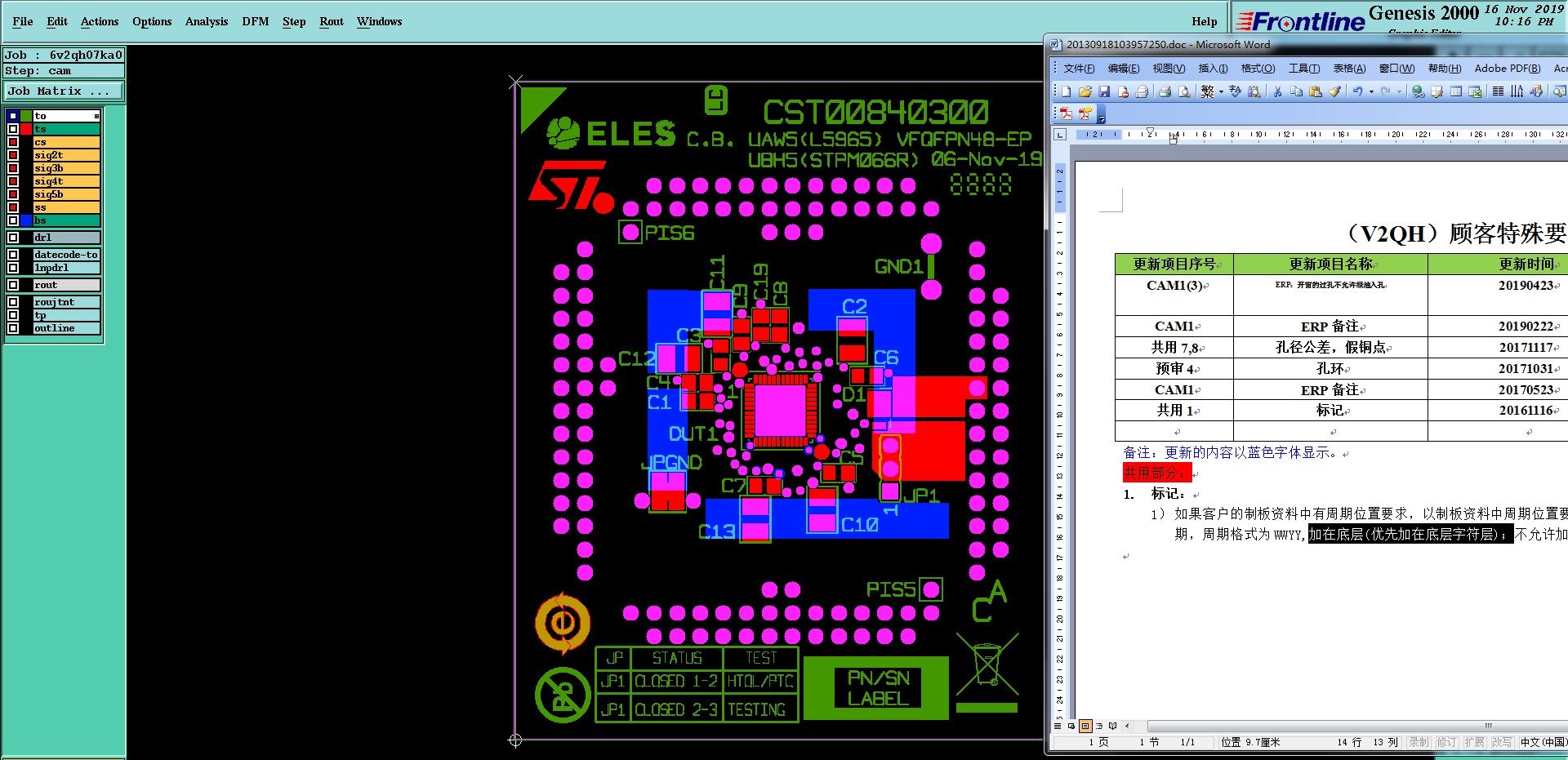Activate the Format Painter brush
The image size is (1568, 760).
click(1334, 91)
